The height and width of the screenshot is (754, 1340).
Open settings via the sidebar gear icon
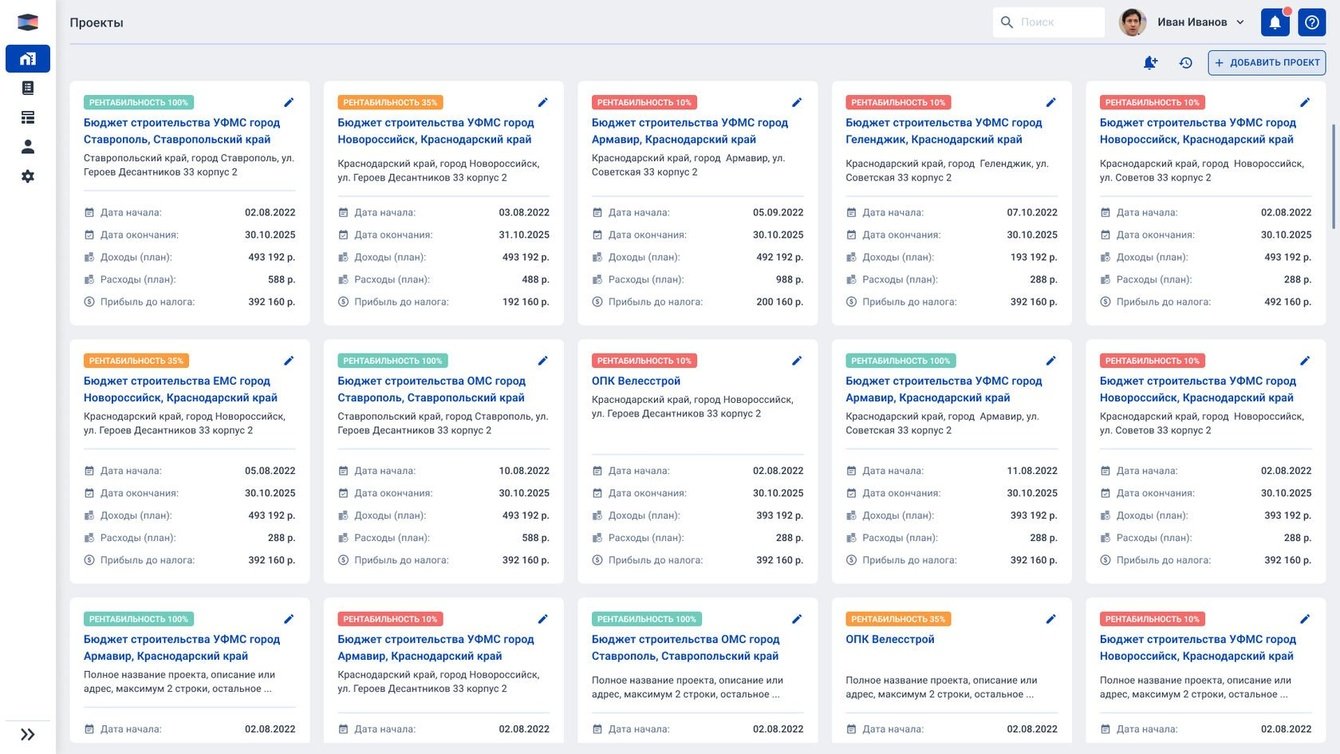[27, 176]
